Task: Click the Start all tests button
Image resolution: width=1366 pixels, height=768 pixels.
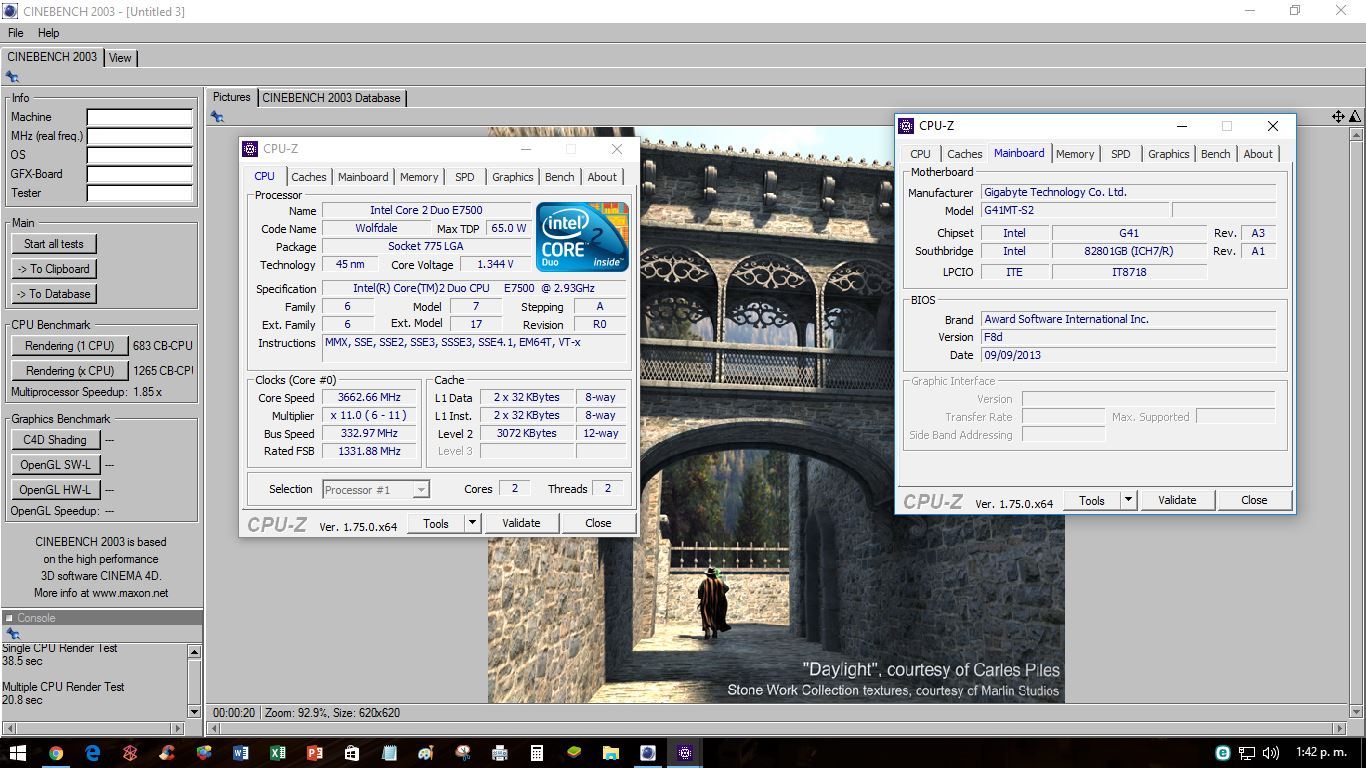Action: (54, 244)
